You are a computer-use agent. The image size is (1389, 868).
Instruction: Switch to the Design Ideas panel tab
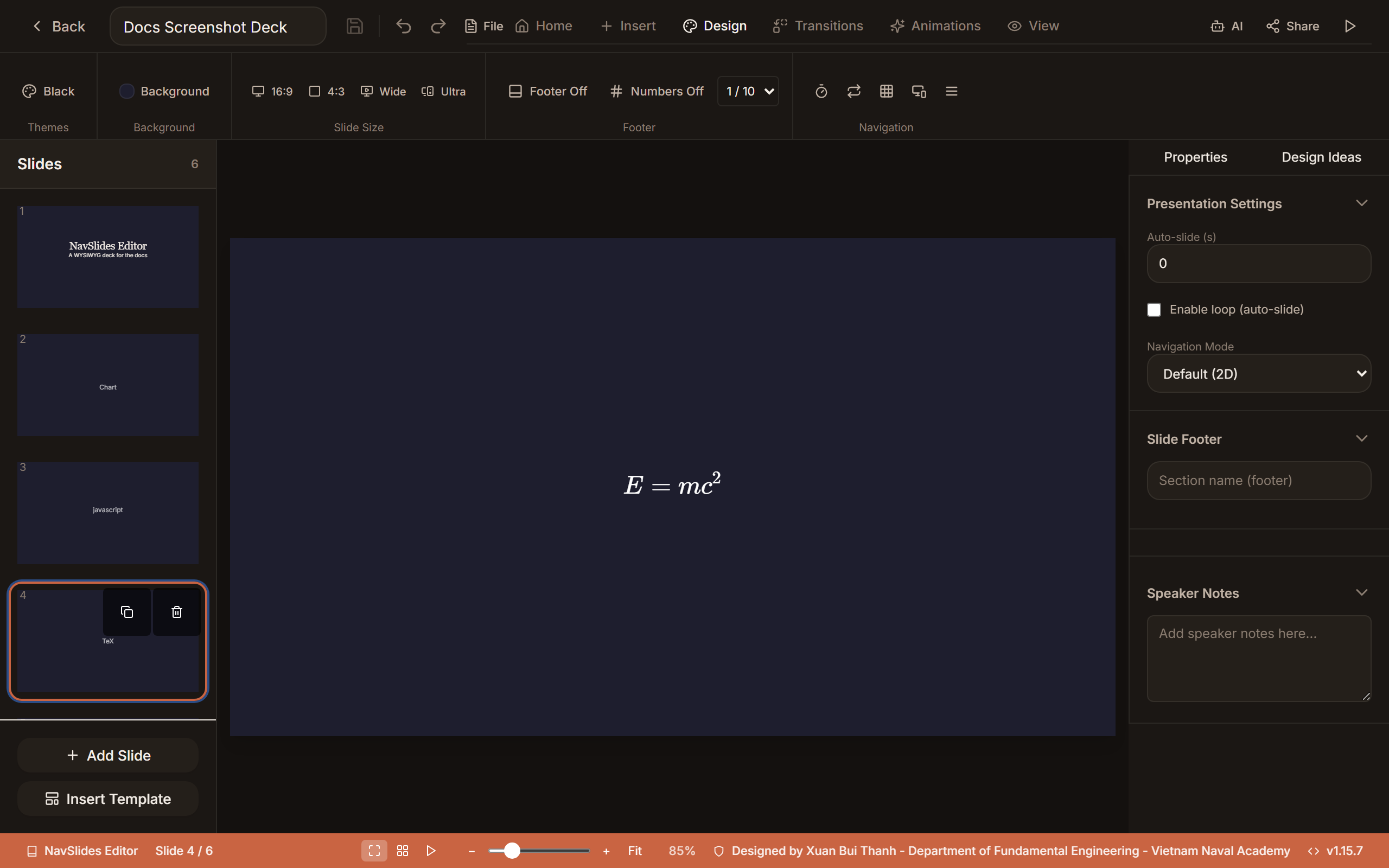pos(1321,157)
